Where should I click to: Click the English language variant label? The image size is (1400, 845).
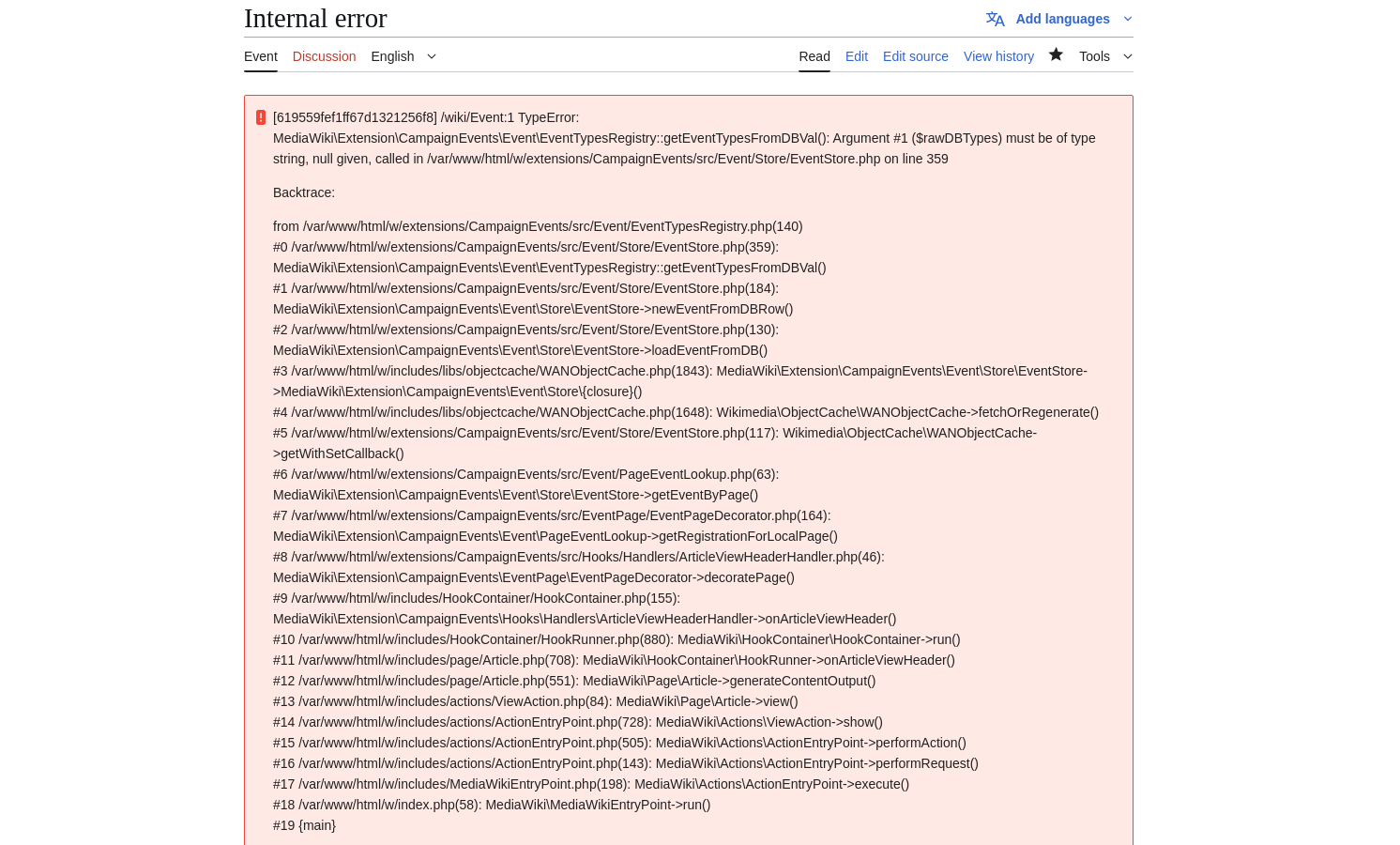tap(392, 56)
